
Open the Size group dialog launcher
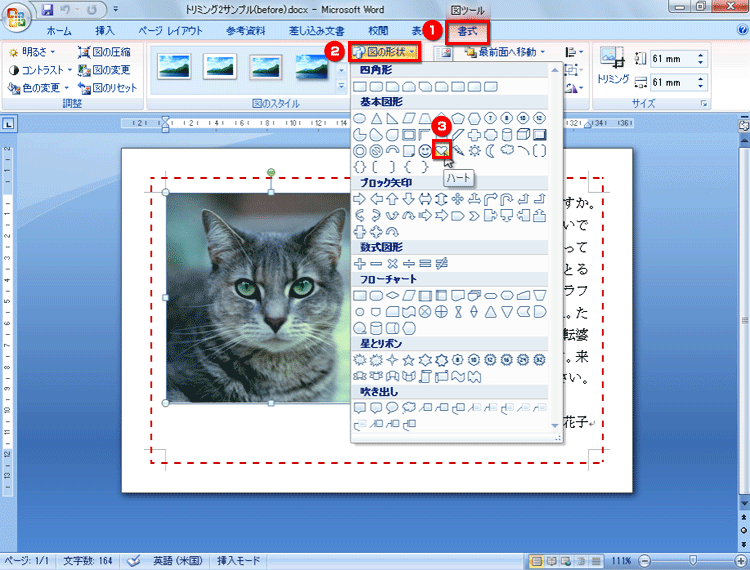[x=704, y=103]
